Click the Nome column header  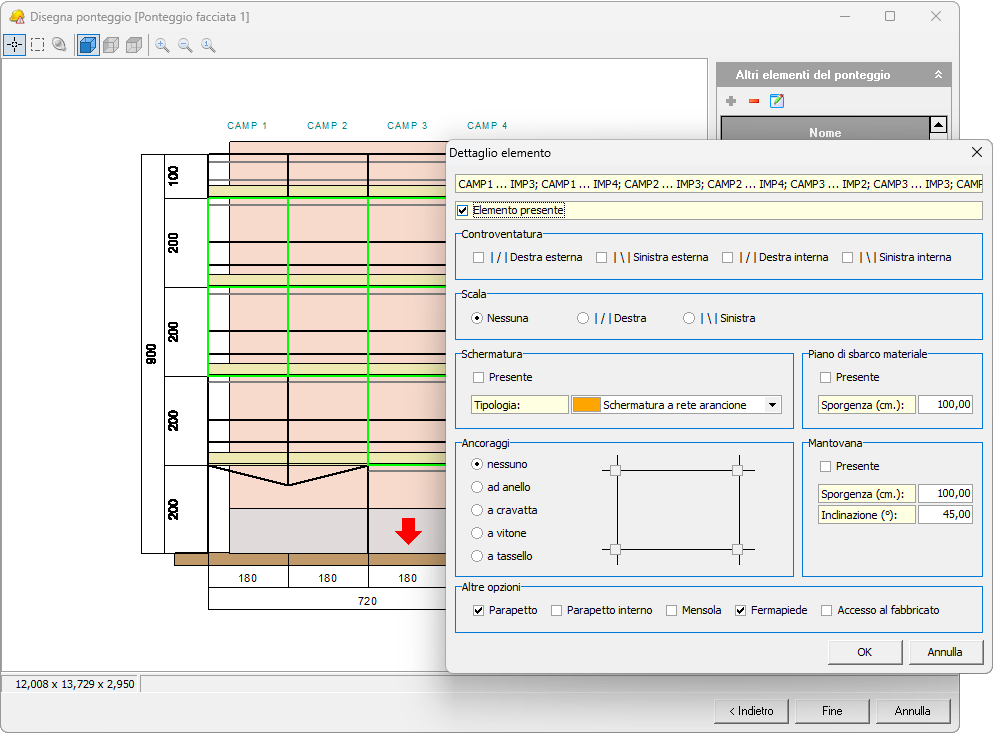825,132
